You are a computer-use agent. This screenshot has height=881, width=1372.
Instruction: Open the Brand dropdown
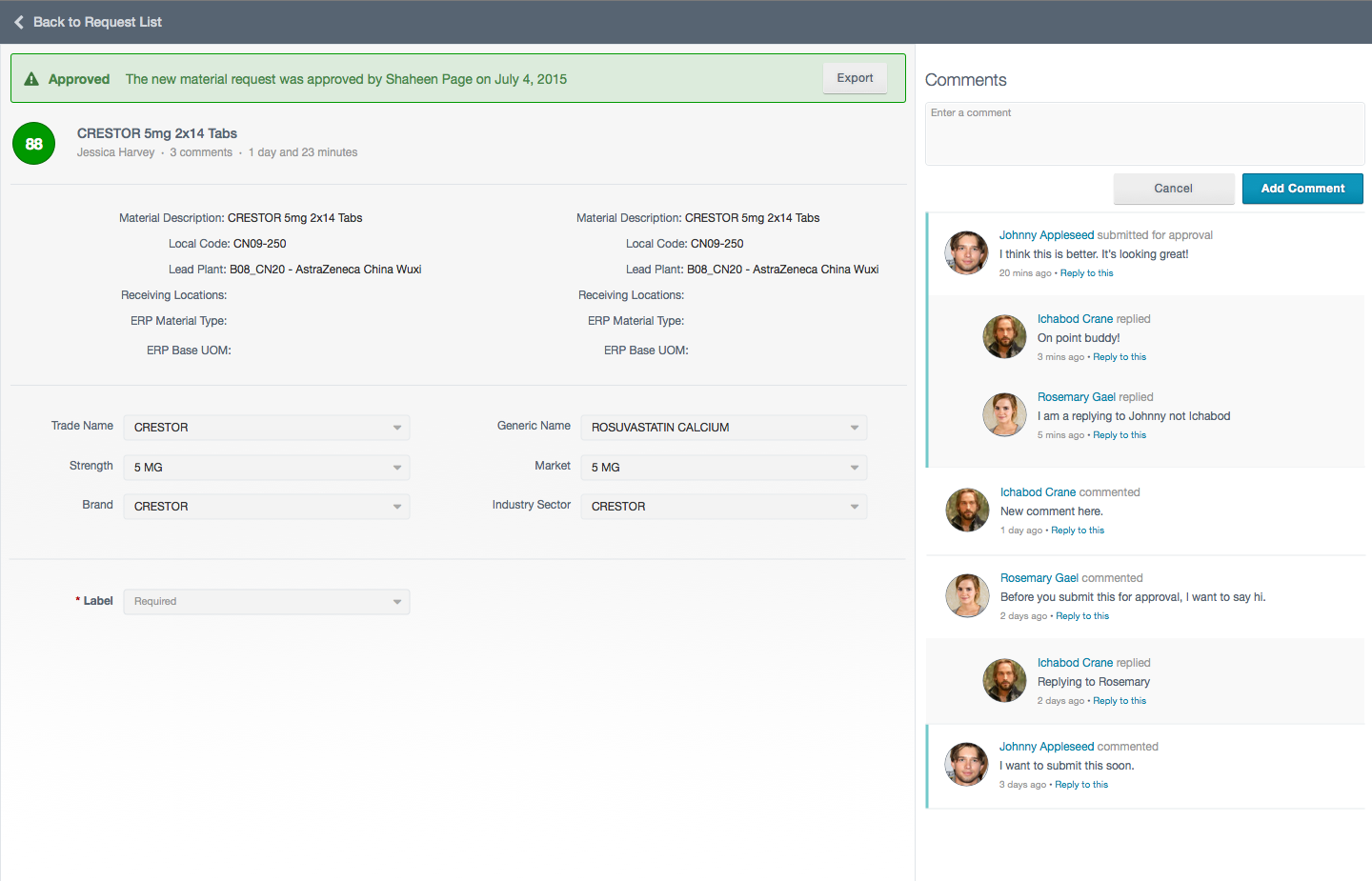pos(267,507)
